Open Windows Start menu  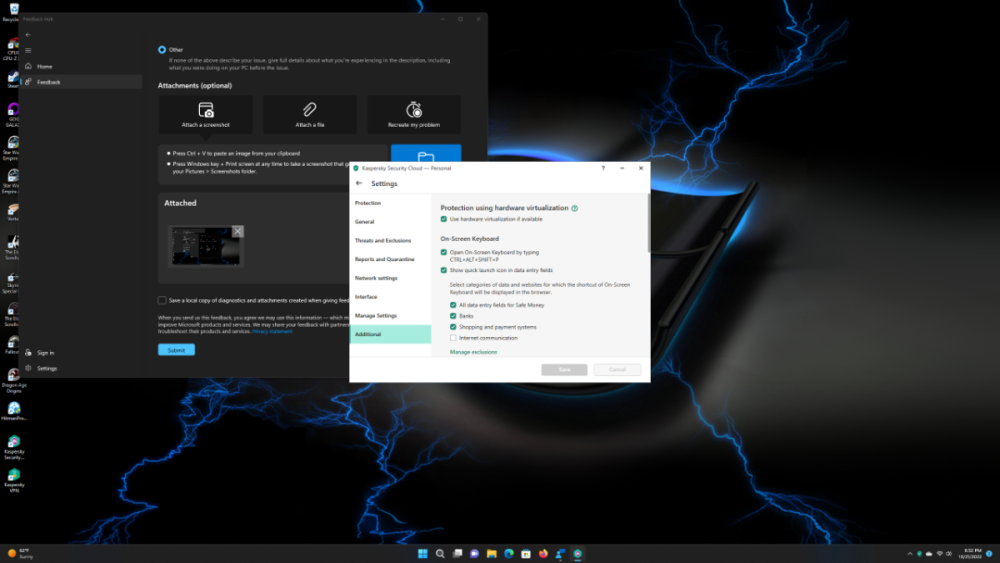422,553
